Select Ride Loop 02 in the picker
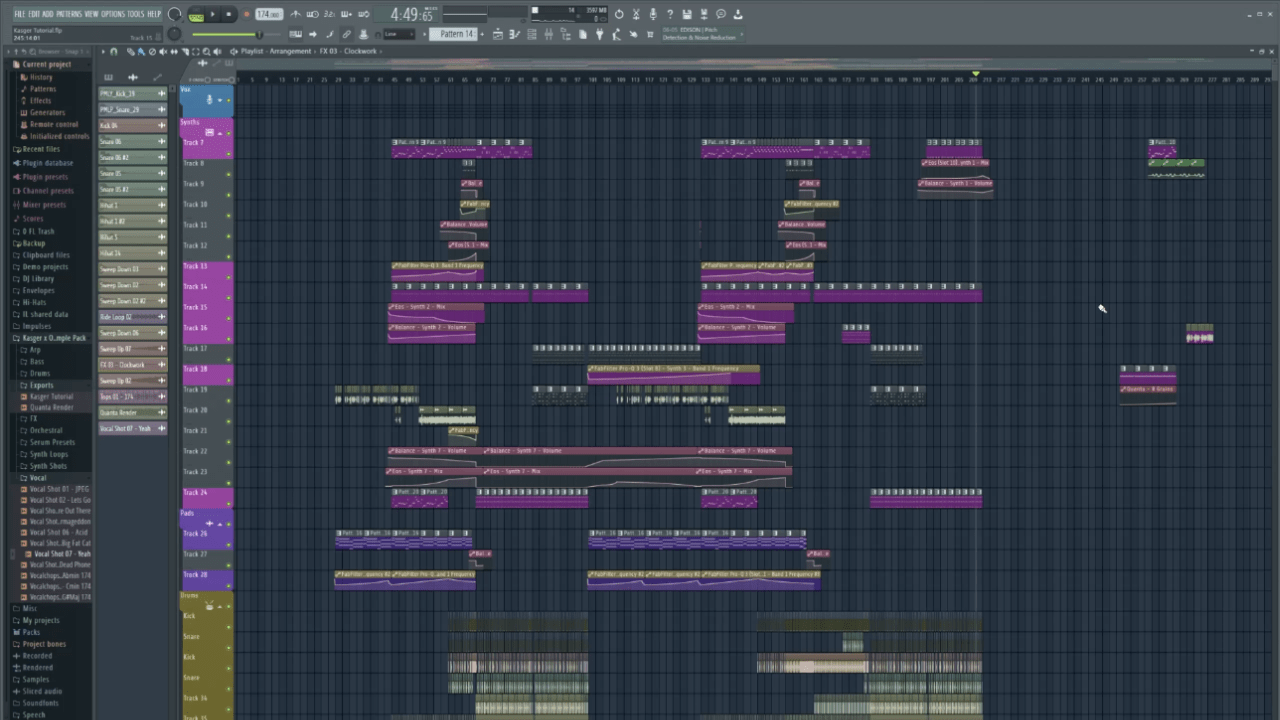The width and height of the screenshot is (1280, 720). [132, 317]
